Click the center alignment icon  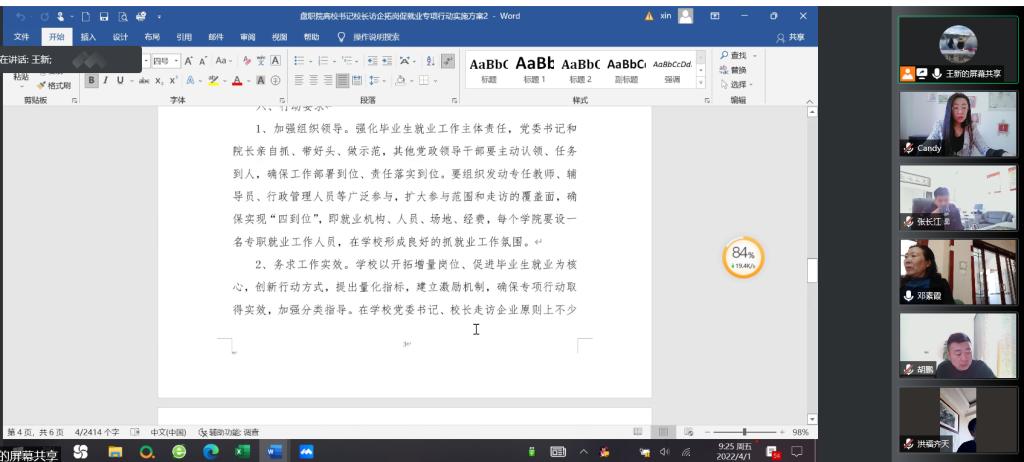tap(313, 80)
